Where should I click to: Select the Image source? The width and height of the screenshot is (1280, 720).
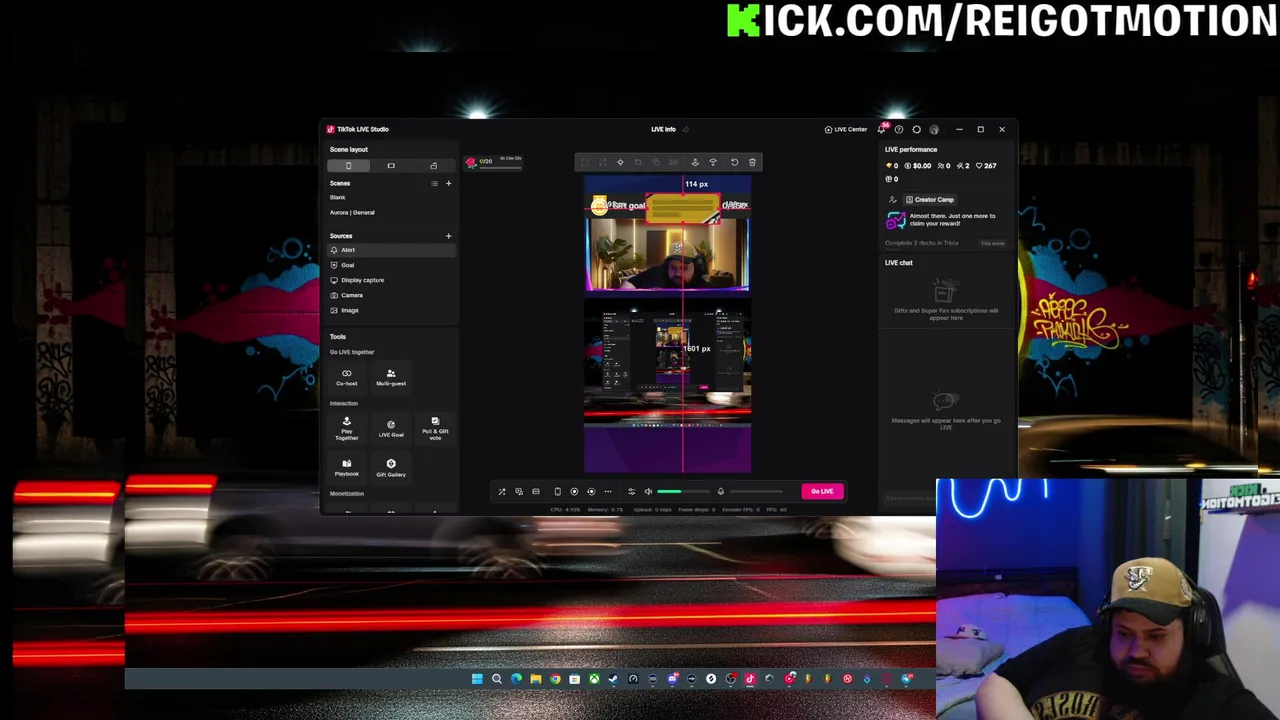tap(390, 310)
